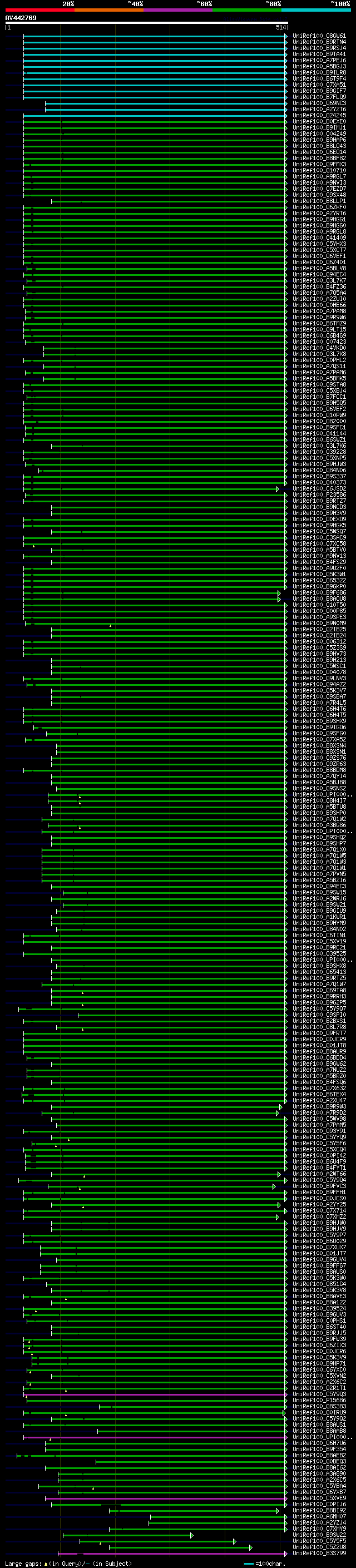The image size is (356, 1568).
Task: Open hit UniRef100_B9RTN4
Action: pyautogui.click(x=319, y=42)
